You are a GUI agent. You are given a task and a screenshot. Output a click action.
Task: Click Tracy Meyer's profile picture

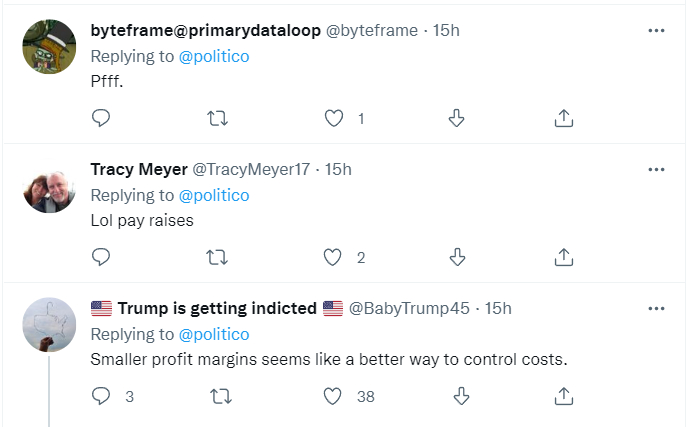point(49,185)
